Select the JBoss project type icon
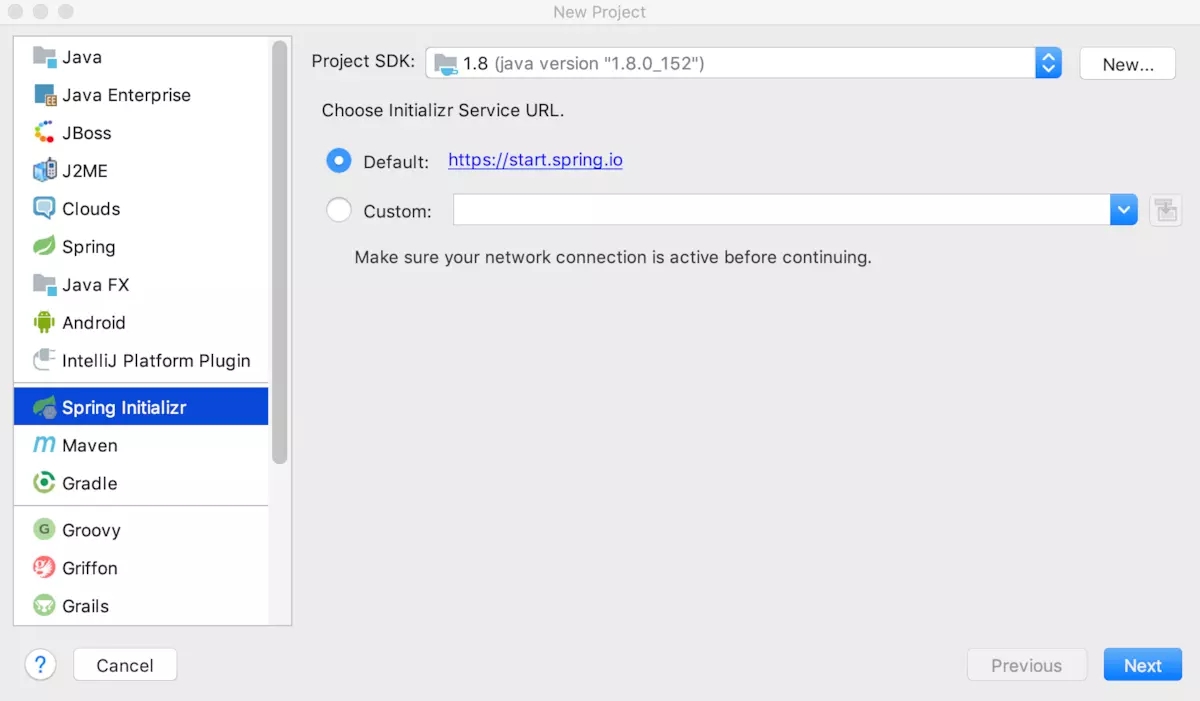This screenshot has height=701, width=1200. pyautogui.click(x=44, y=133)
